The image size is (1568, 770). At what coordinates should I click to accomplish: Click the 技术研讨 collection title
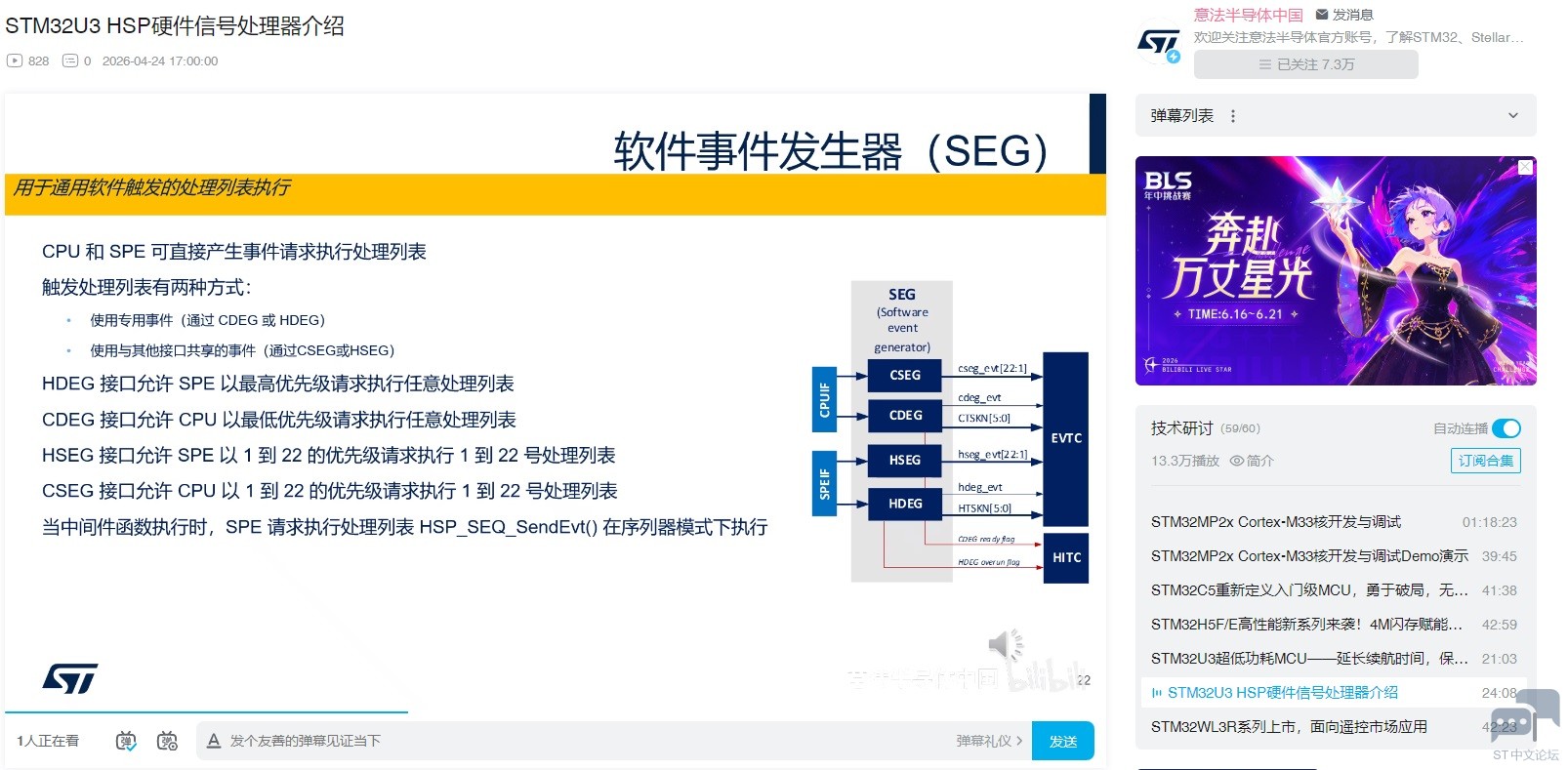click(1181, 428)
